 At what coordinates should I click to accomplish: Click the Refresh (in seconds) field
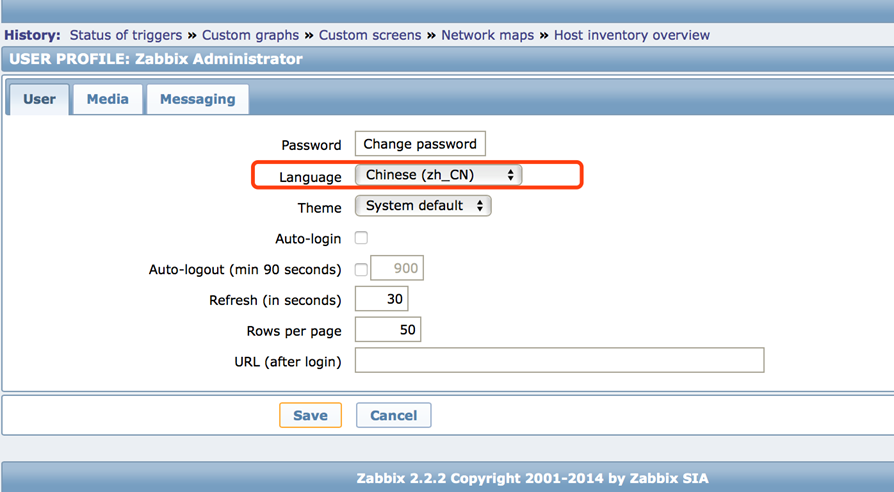(x=381, y=299)
